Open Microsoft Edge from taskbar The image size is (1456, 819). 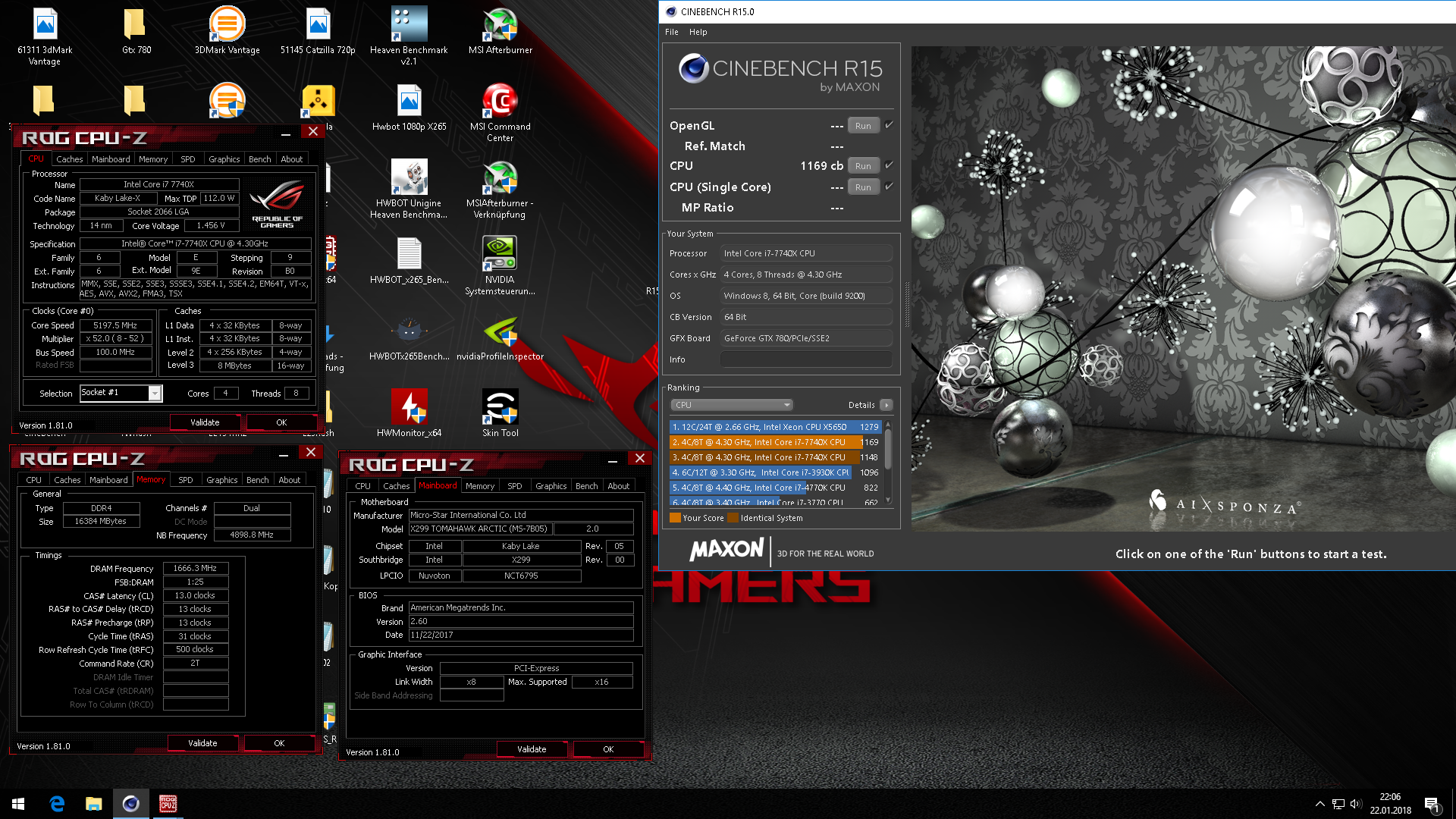[57, 804]
